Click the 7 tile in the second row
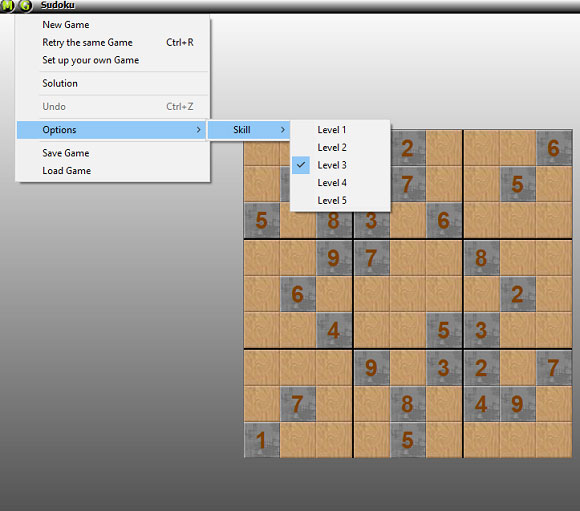 click(408, 184)
